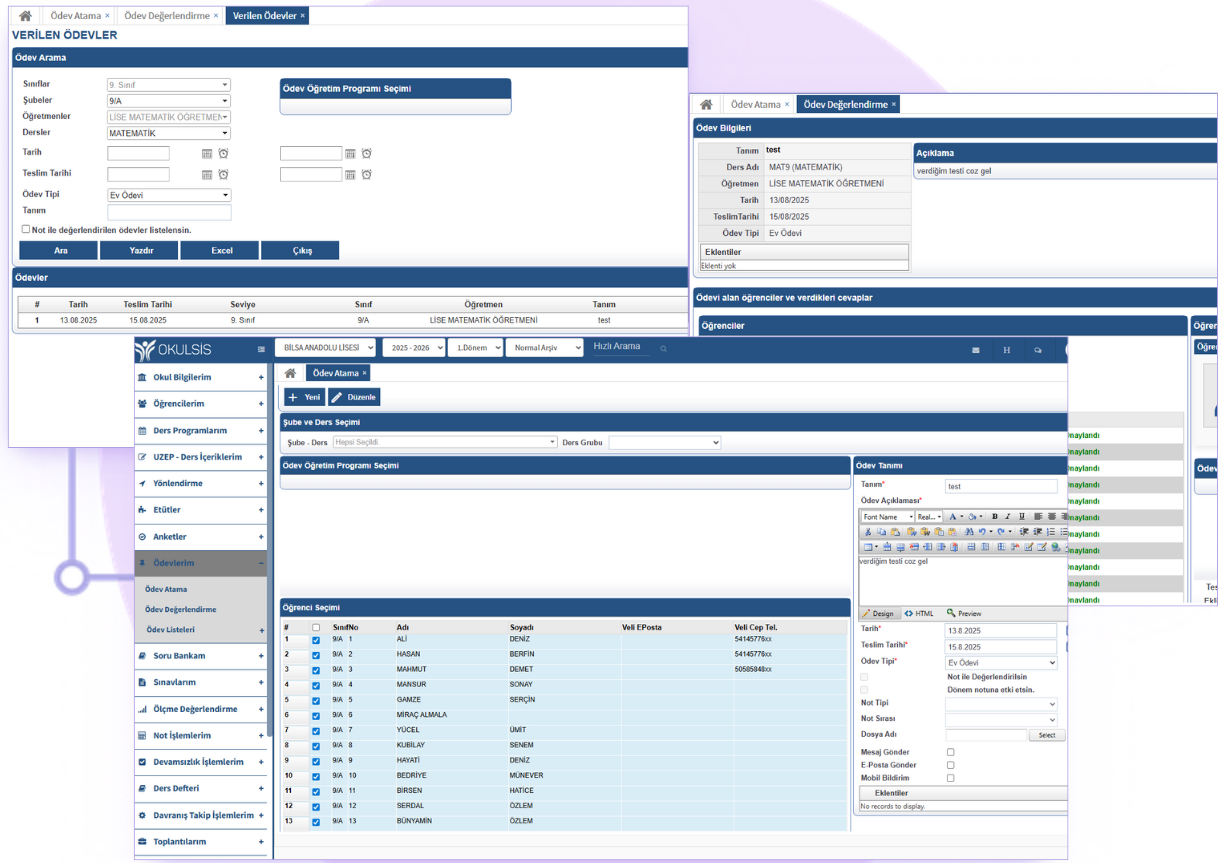Image resolution: width=1222 pixels, height=863 pixels.
Task: Switch to the Verilen Ödevler tab
Action: tap(265, 16)
